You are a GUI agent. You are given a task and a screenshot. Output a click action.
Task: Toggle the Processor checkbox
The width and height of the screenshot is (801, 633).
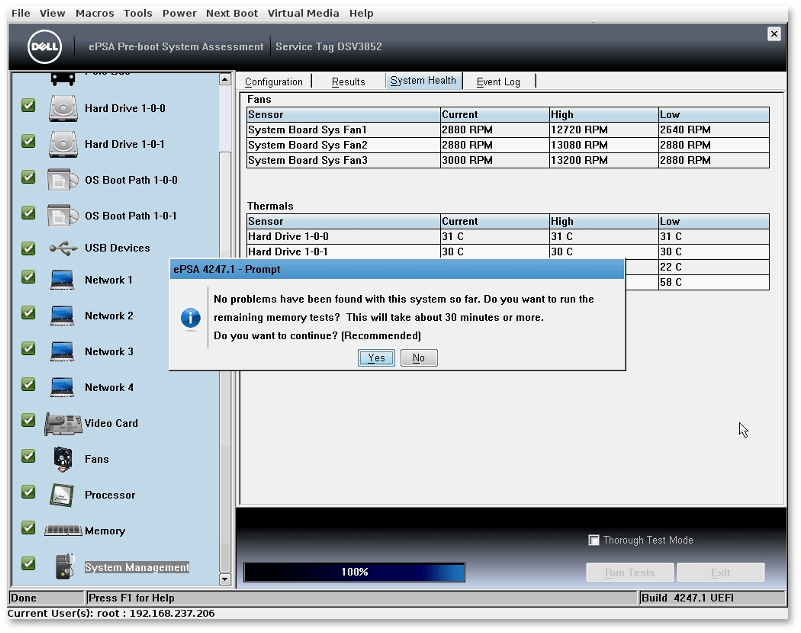click(29, 492)
